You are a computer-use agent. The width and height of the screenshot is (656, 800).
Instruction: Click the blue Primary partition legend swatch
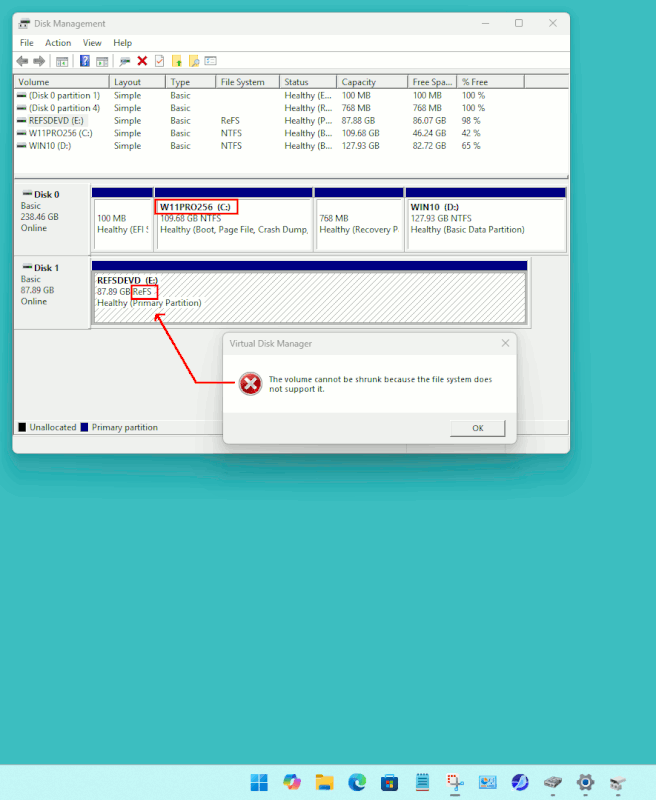tap(85, 427)
